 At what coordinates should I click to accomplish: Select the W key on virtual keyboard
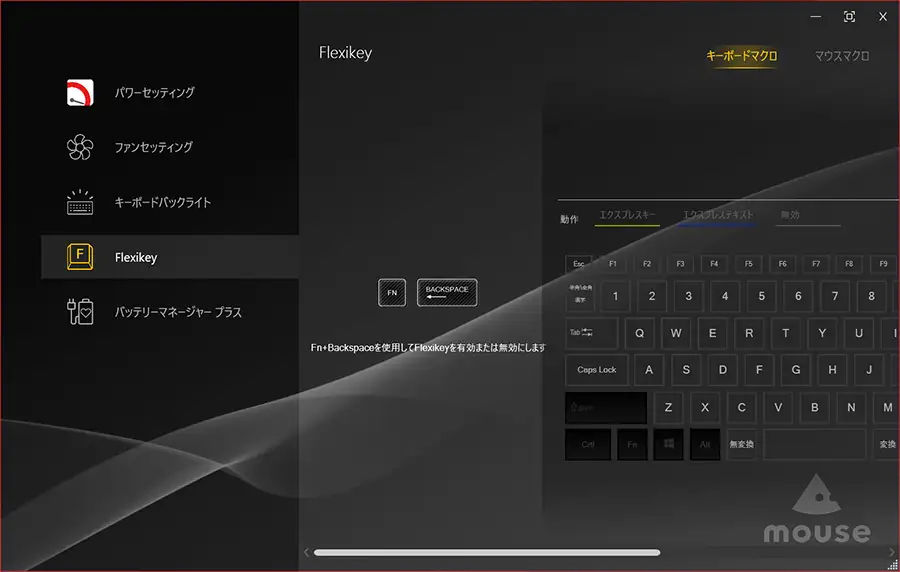point(676,333)
